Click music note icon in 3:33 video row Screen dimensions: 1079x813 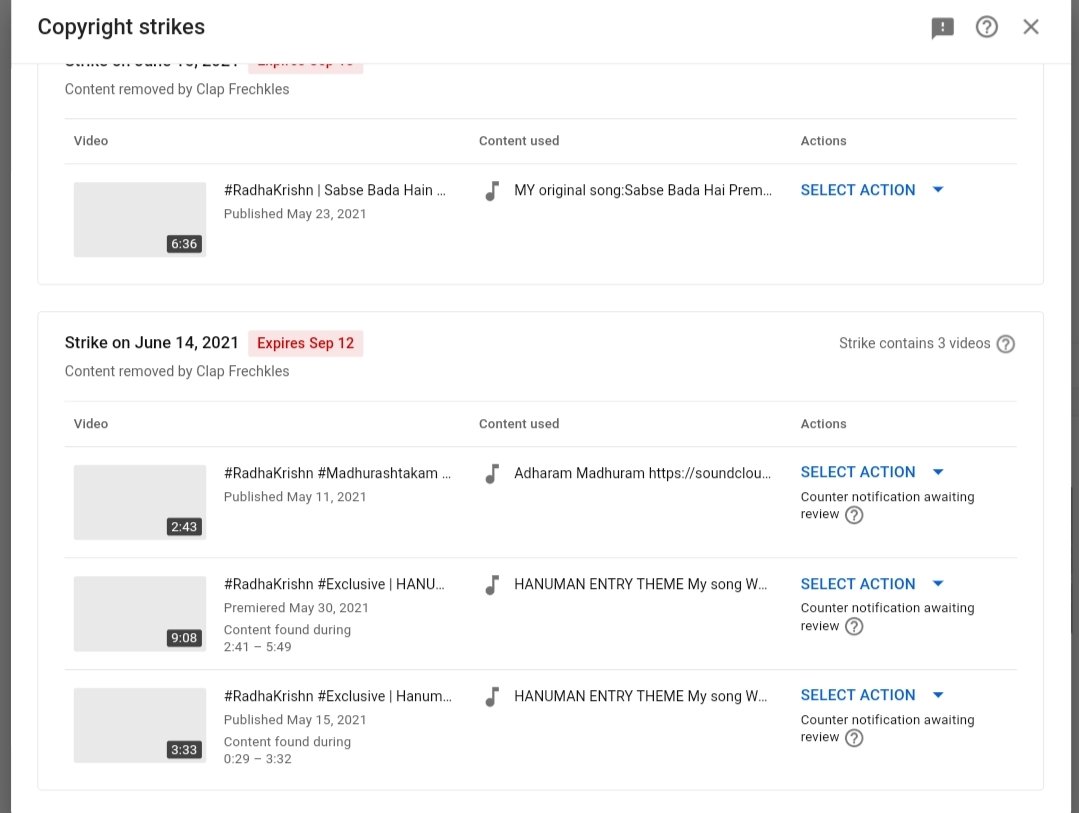[x=492, y=697]
